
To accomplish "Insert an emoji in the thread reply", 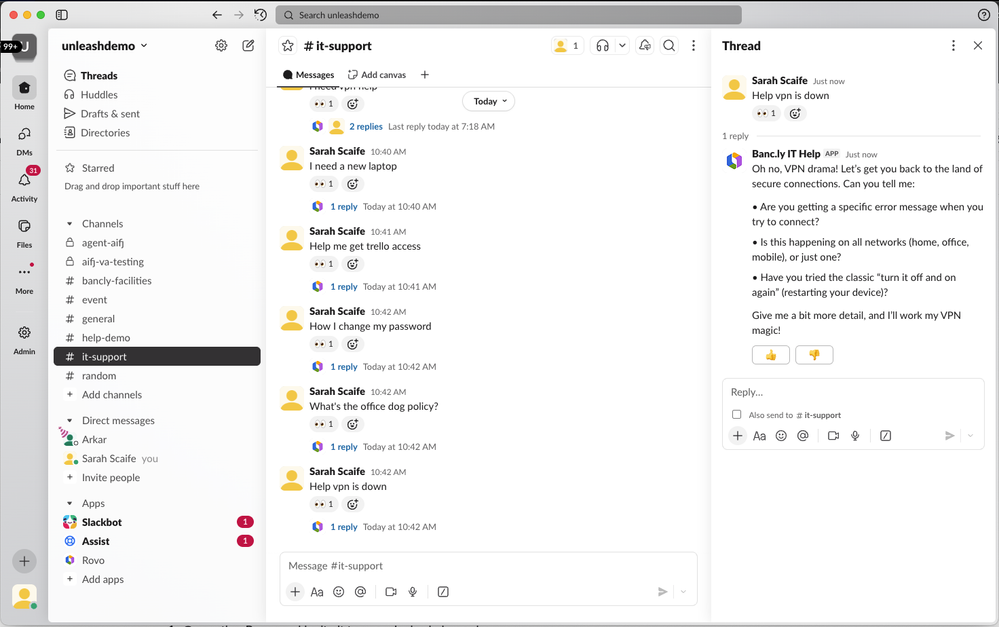I will tap(781, 435).
